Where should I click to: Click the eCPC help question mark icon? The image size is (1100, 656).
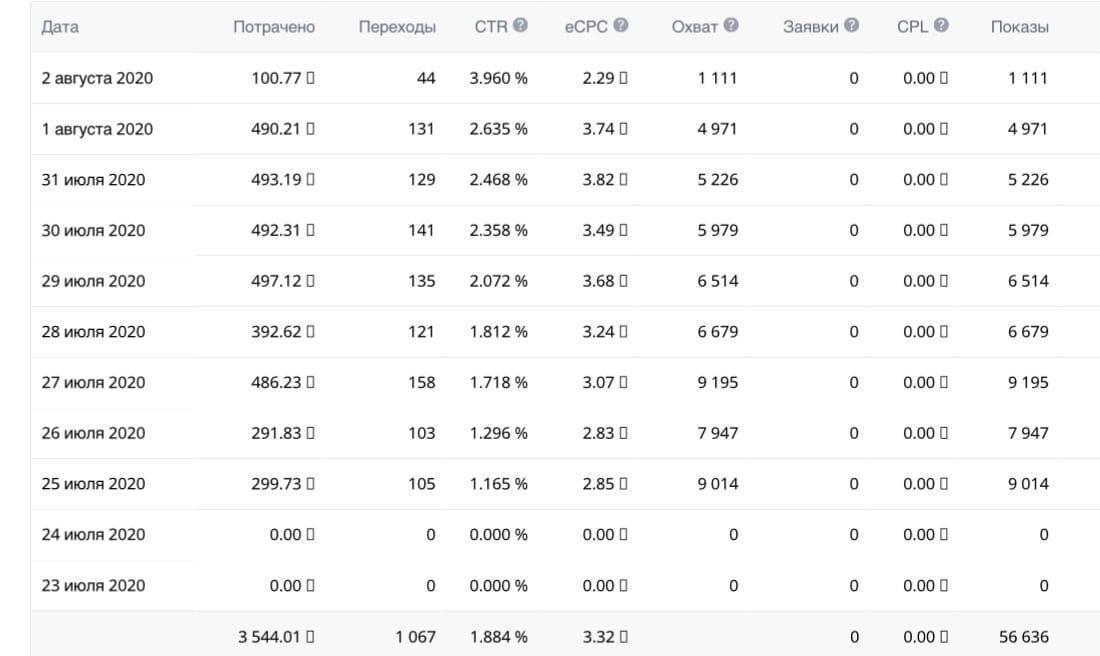621,26
